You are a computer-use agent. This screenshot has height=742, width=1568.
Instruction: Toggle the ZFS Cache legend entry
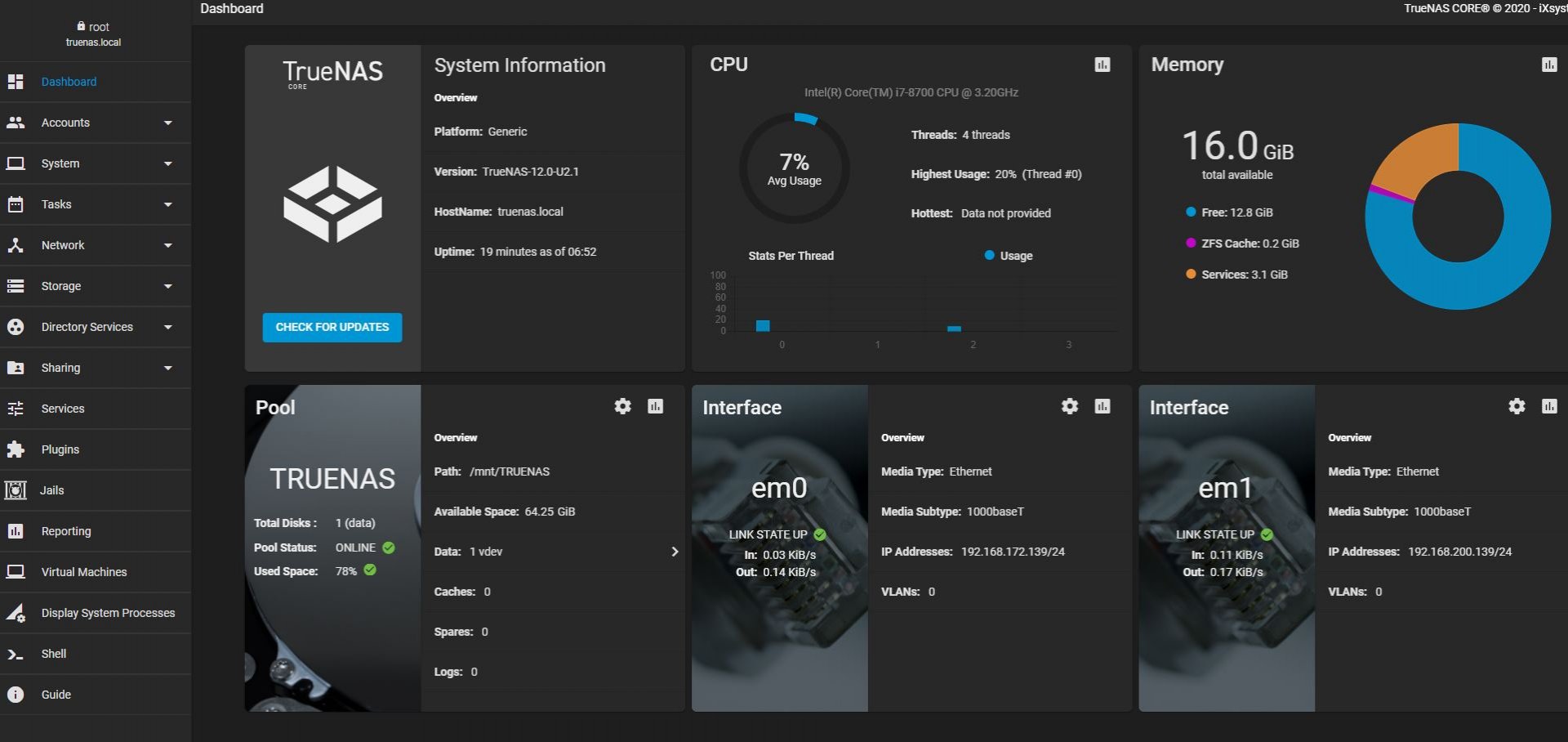click(x=1242, y=244)
